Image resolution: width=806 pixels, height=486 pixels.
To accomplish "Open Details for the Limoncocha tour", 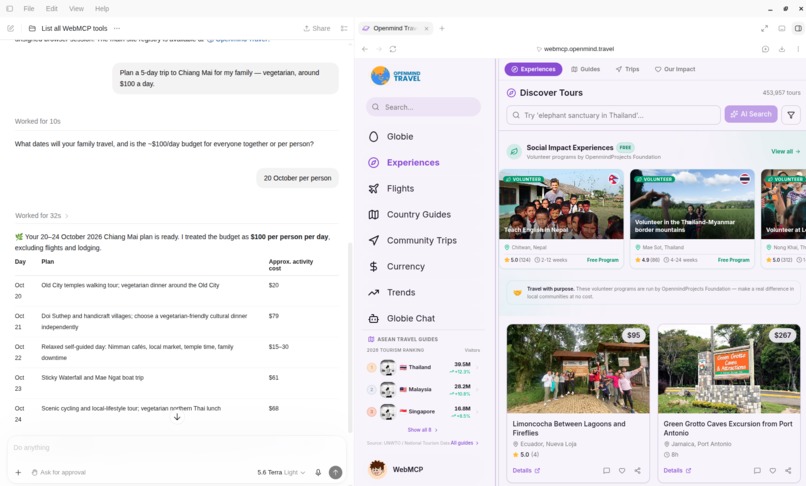I will pos(526,471).
